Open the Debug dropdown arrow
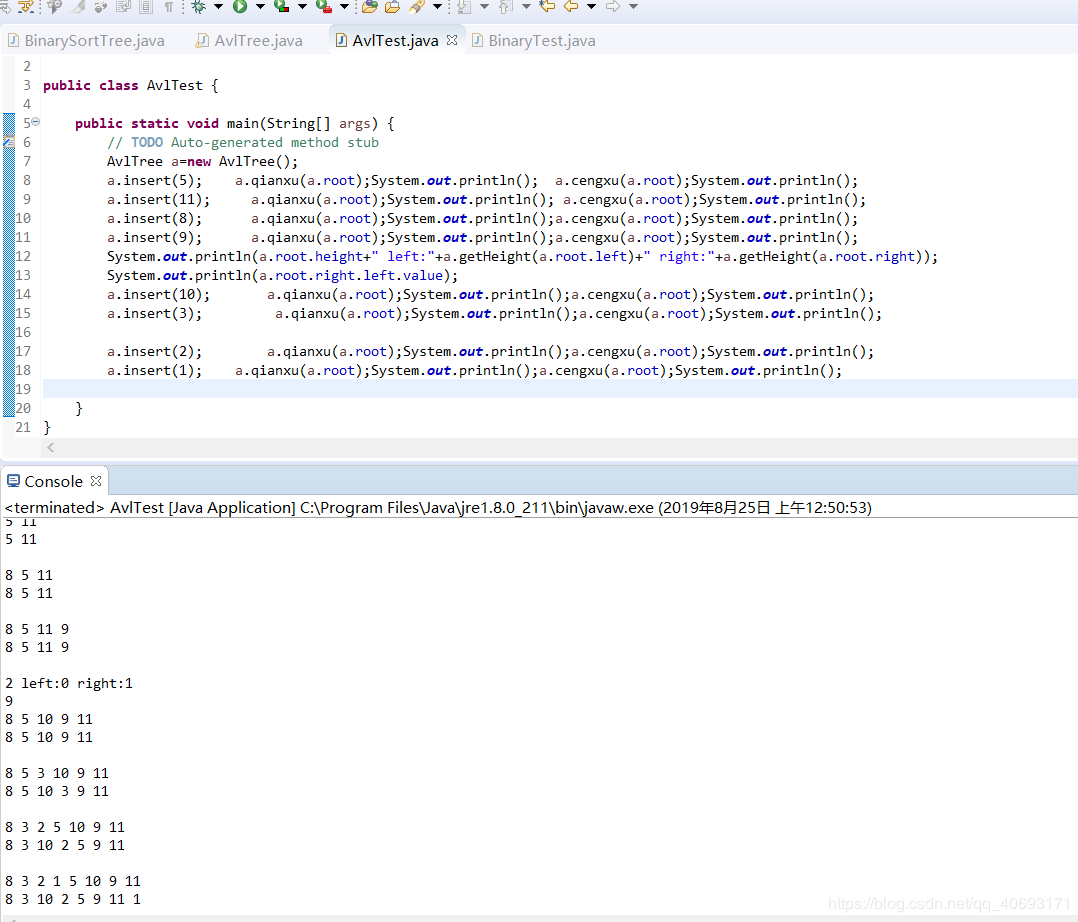This screenshot has height=922, width=1078. click(219, 7)
